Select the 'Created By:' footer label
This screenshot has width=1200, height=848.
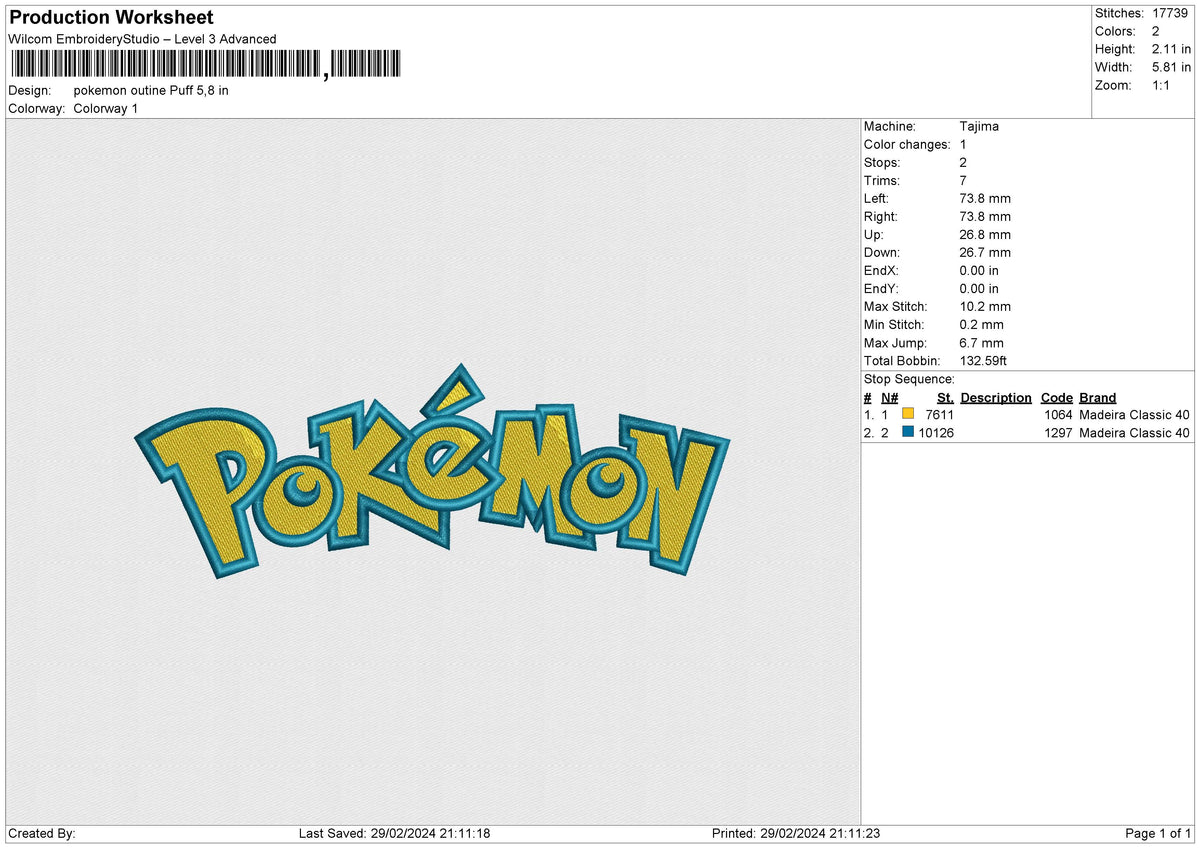(x=42, y=833)
